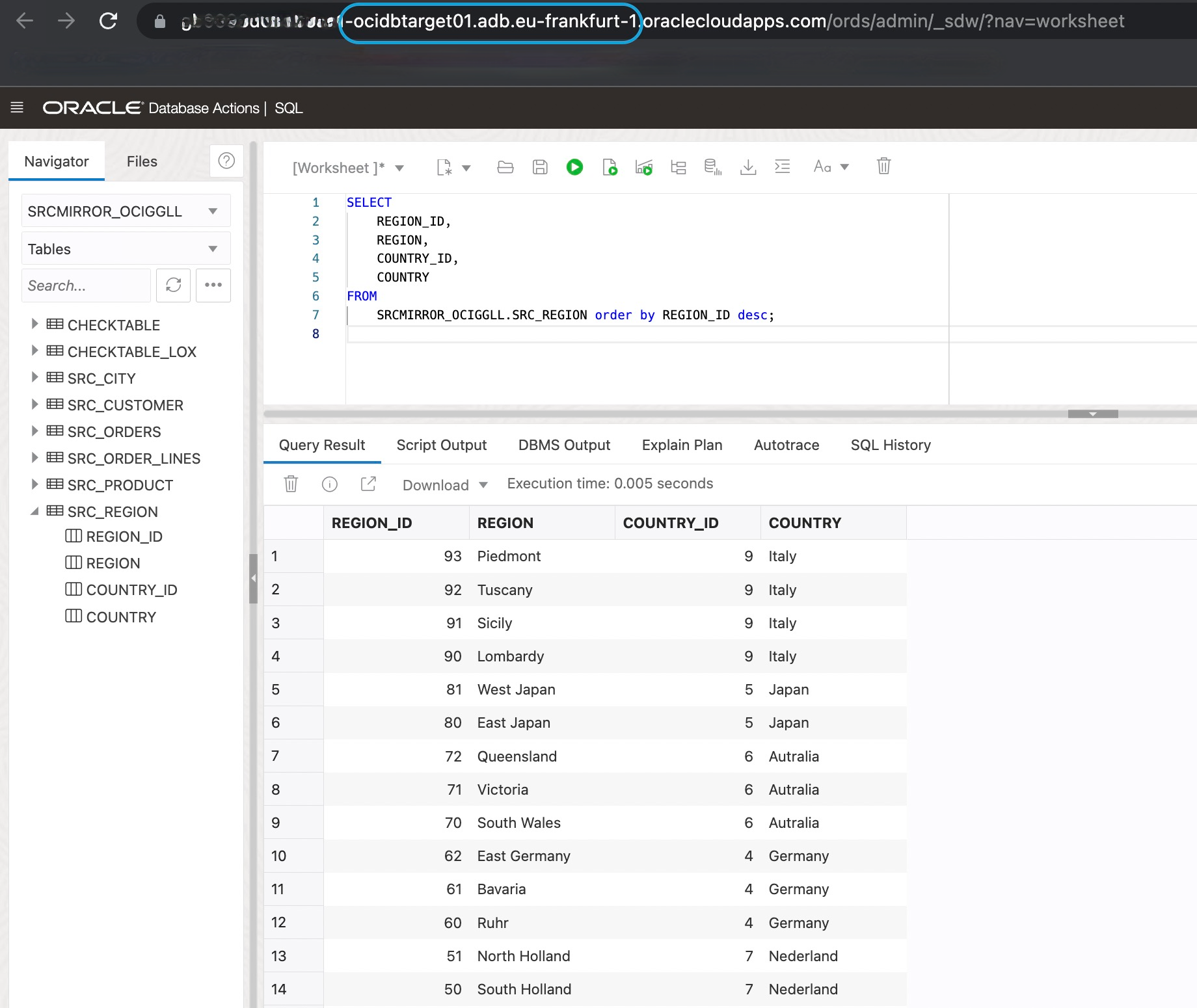Collapse the Navigator panel with the side handle

pyautogui.click(x=253, y=578)
